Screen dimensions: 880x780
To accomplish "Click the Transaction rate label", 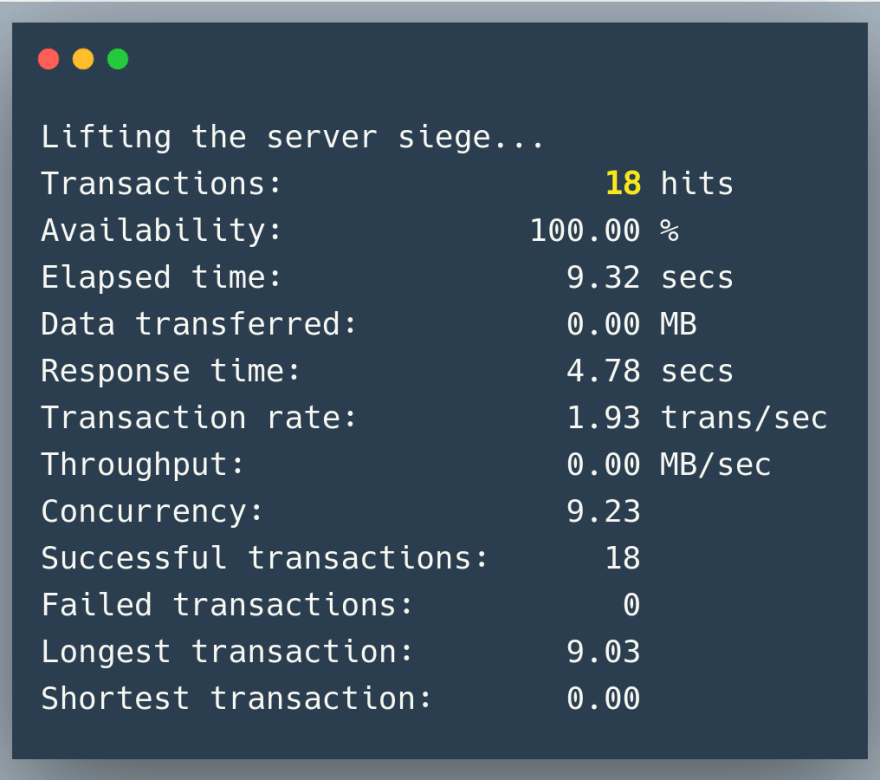I will point(198,418).
